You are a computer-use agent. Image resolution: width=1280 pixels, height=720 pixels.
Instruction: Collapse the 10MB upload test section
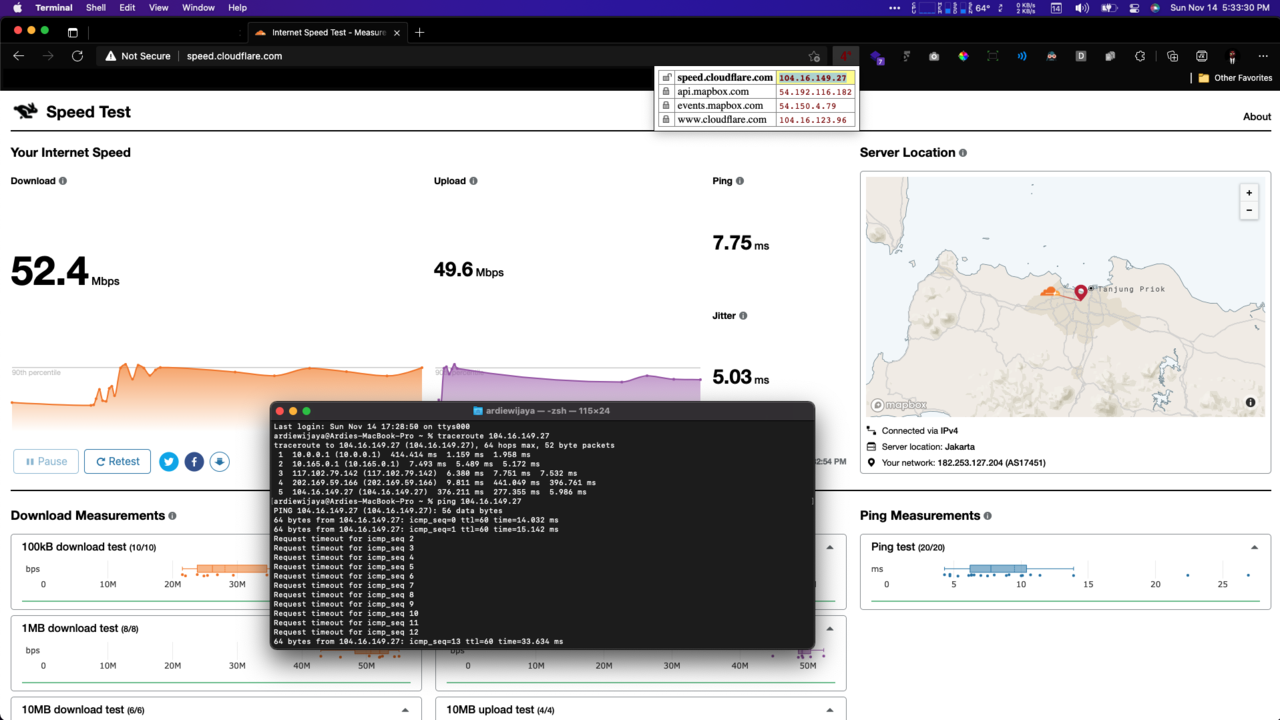[830, 710]
